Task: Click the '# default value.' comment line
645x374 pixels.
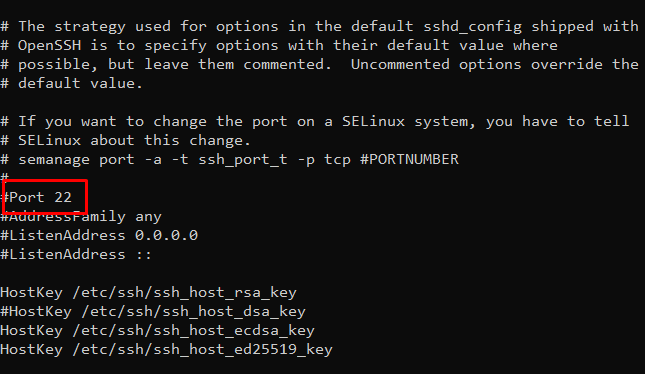Action: [72, 84]
